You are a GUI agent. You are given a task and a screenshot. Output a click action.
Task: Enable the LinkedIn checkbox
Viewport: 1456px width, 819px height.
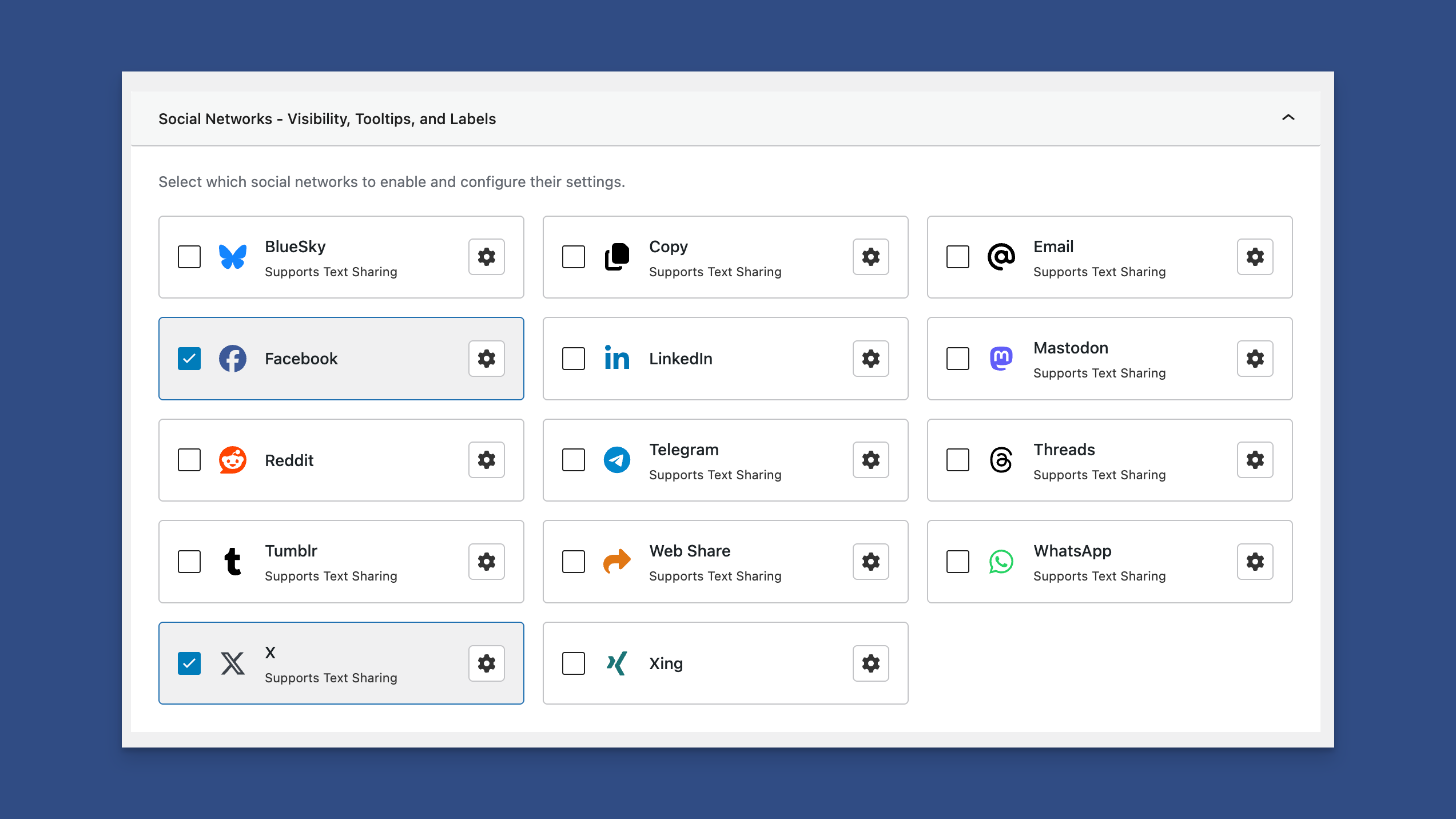(574, 359)
